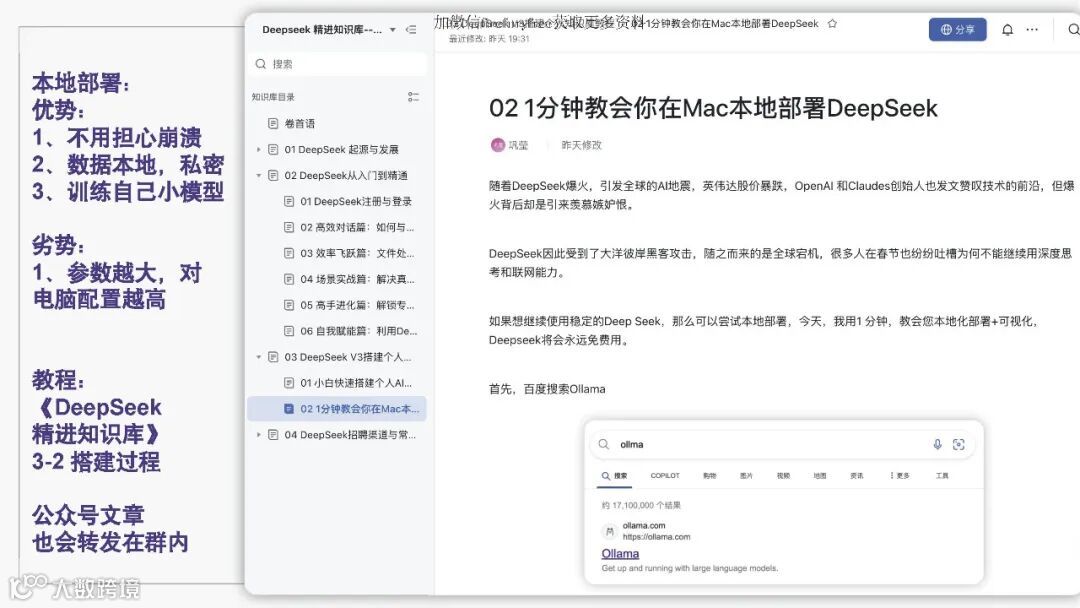Screen dimensions: 1080x608
Task: Click the ollama.com site favicon
Action: pos(609,531)
